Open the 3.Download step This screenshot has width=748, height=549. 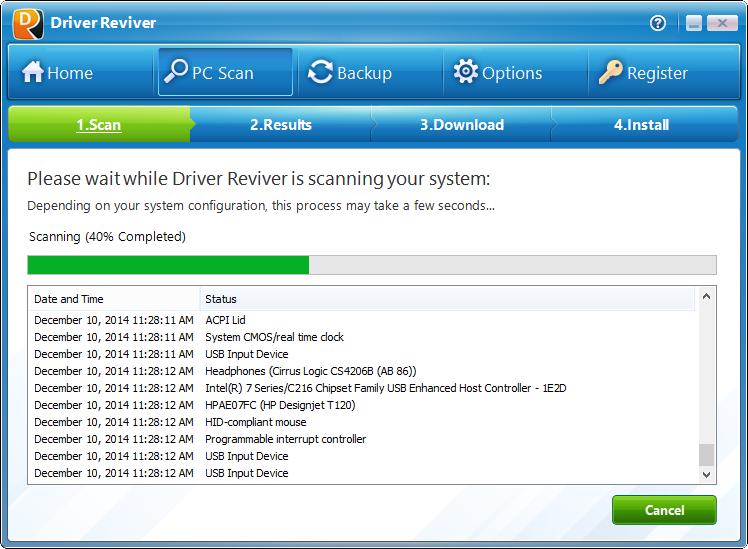pos(461,125)
